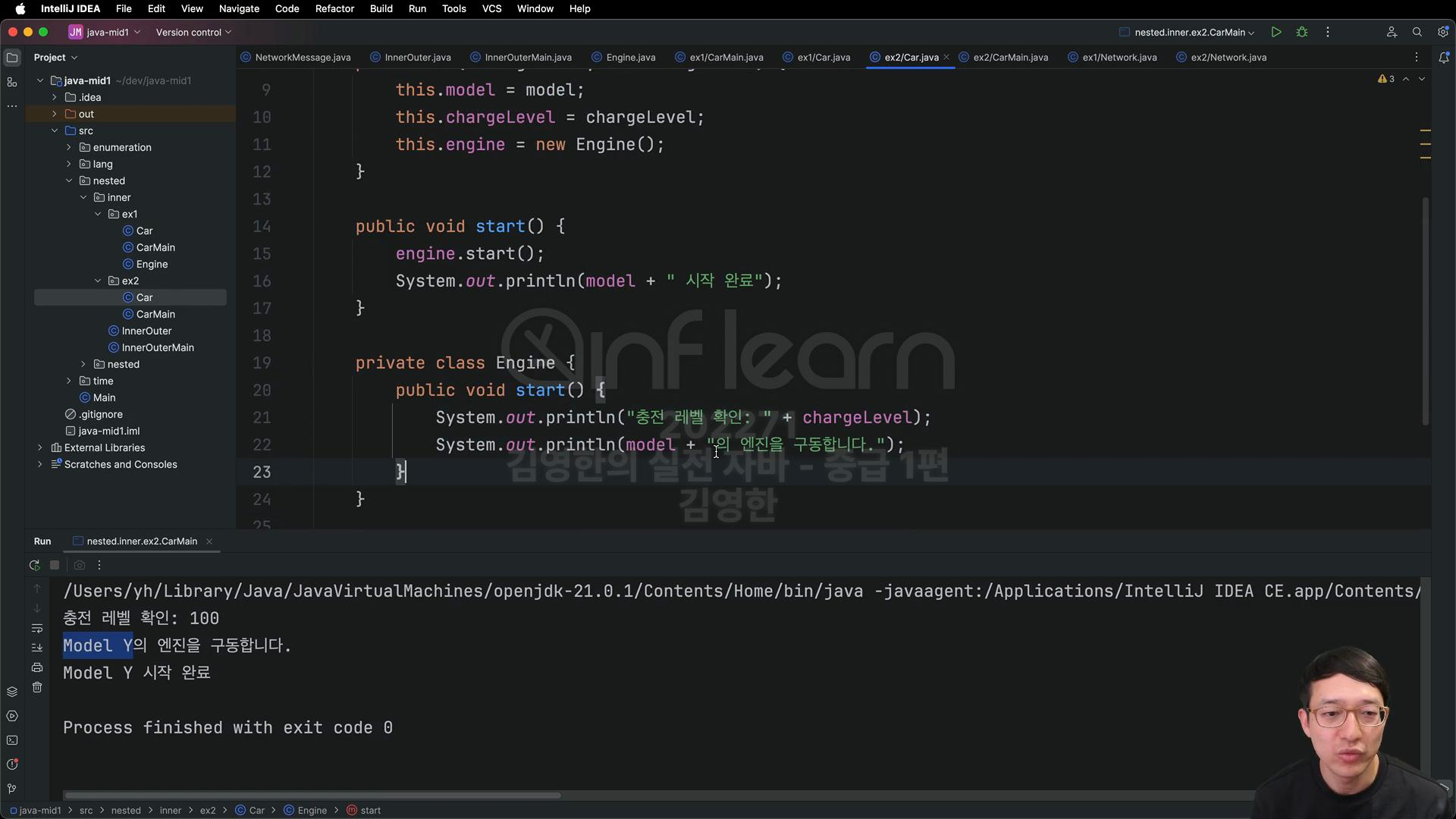The height and width of the screenshot is (819, 1456).
Task: Select InnerOuterMain in the project tree
Action: 158,347
